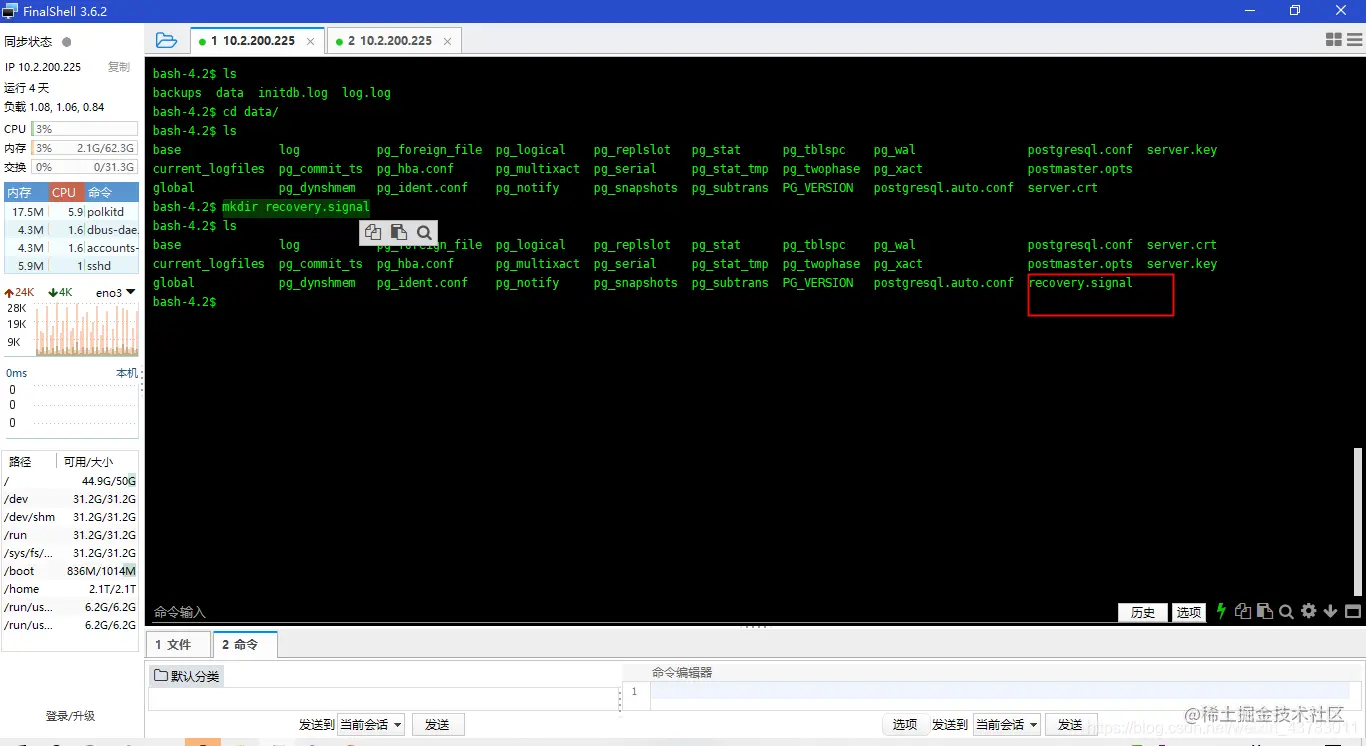Open the right 当前会话 dropdown in the command editor
Image resolution: width=1366 pixels, height=746 pixels.
click(1006, 724)
